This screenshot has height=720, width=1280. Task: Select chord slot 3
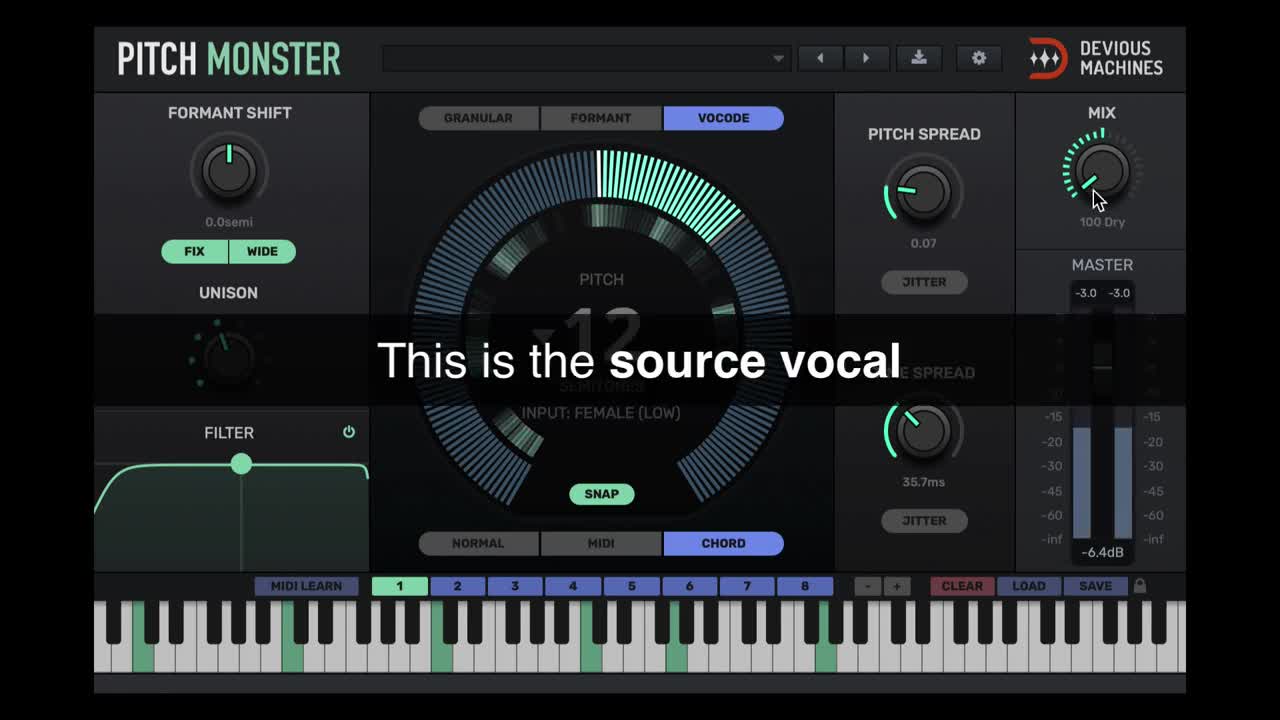(x=515, y=586)
